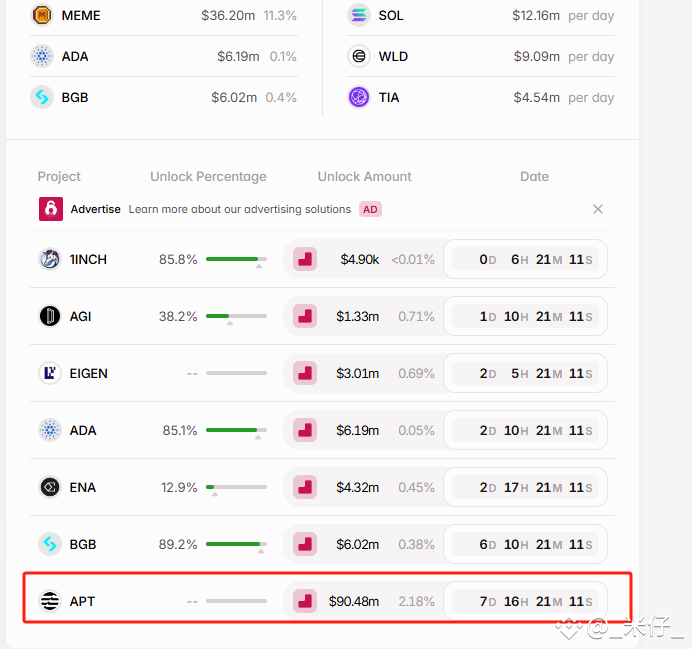Click 1INCH's $4.90k unlock amount
692x649 pixels.
360,259
